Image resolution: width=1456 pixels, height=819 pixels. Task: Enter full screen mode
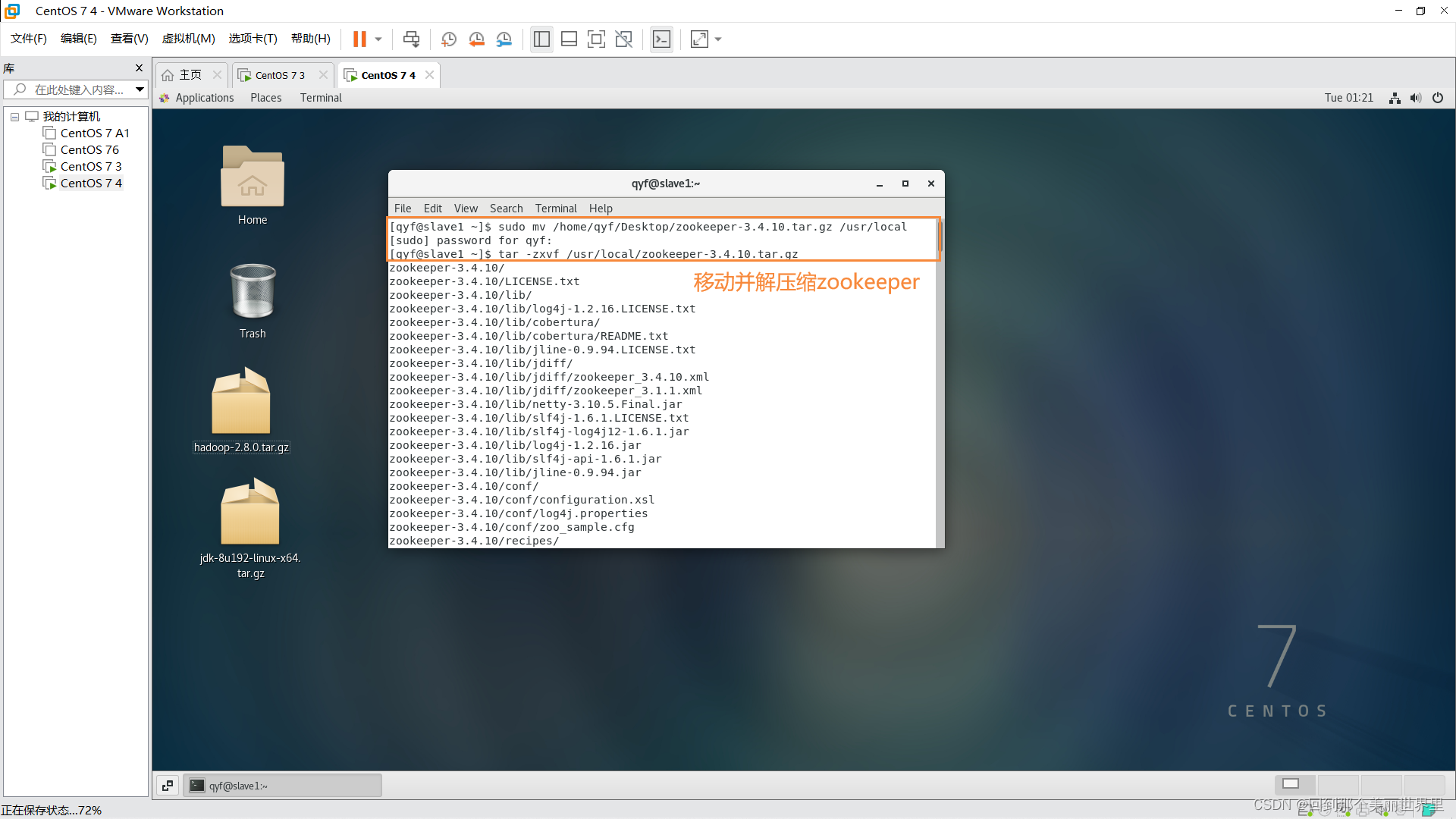click(596, 39)
